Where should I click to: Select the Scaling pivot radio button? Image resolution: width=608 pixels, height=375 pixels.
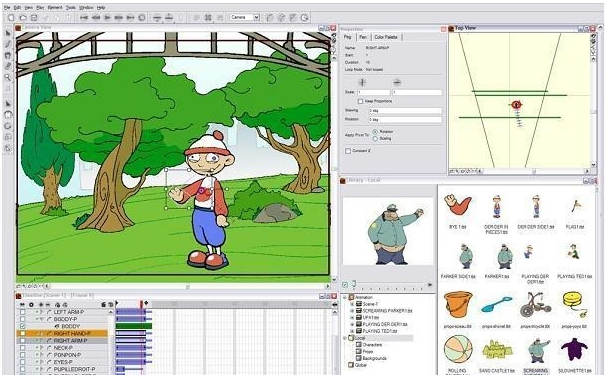(375, 138)
